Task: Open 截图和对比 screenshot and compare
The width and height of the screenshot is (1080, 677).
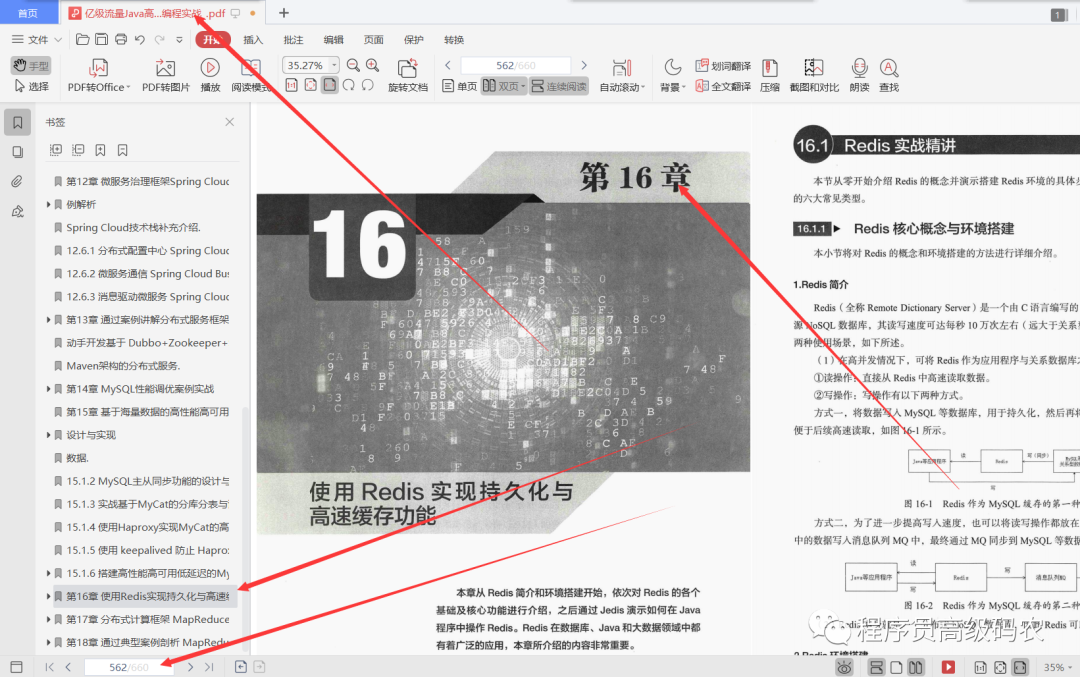Action: (814, 76)
